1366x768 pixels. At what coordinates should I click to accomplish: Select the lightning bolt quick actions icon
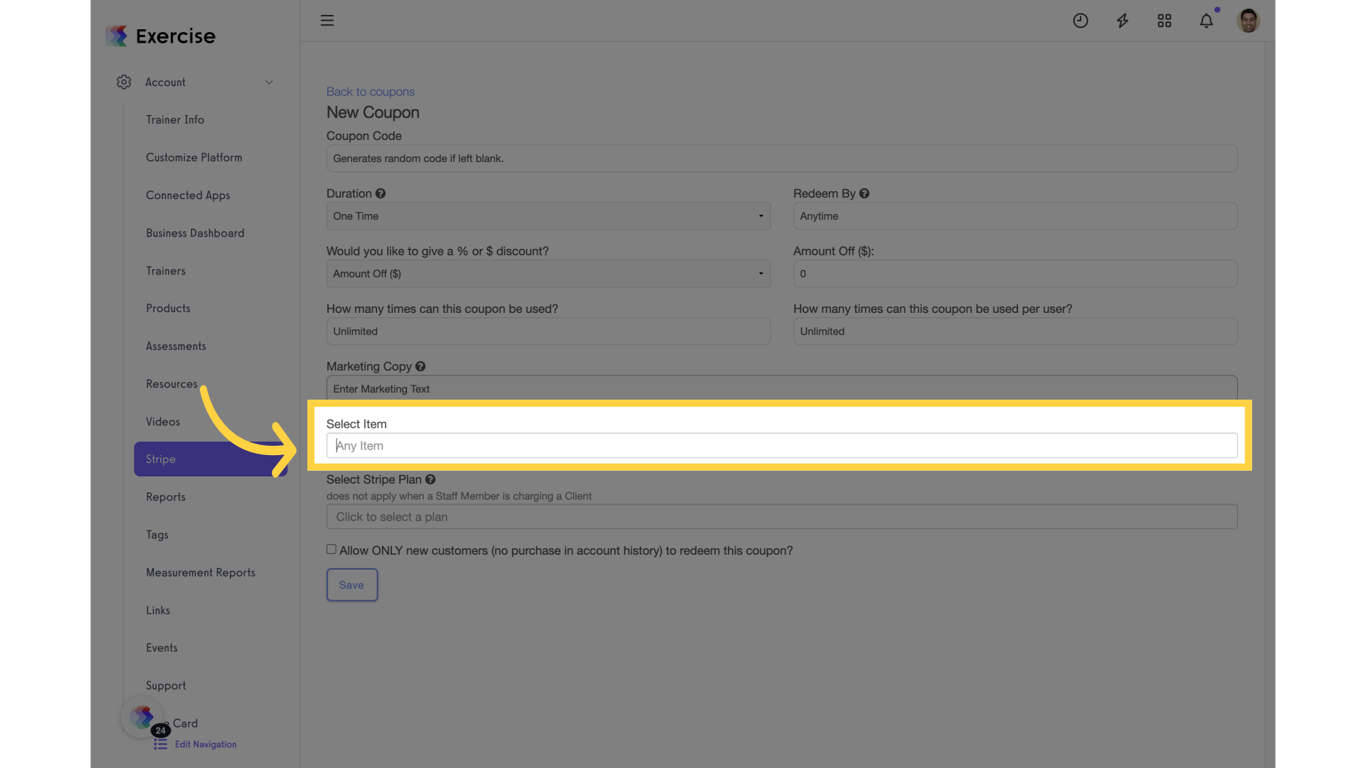click(x=1122, y=20)
